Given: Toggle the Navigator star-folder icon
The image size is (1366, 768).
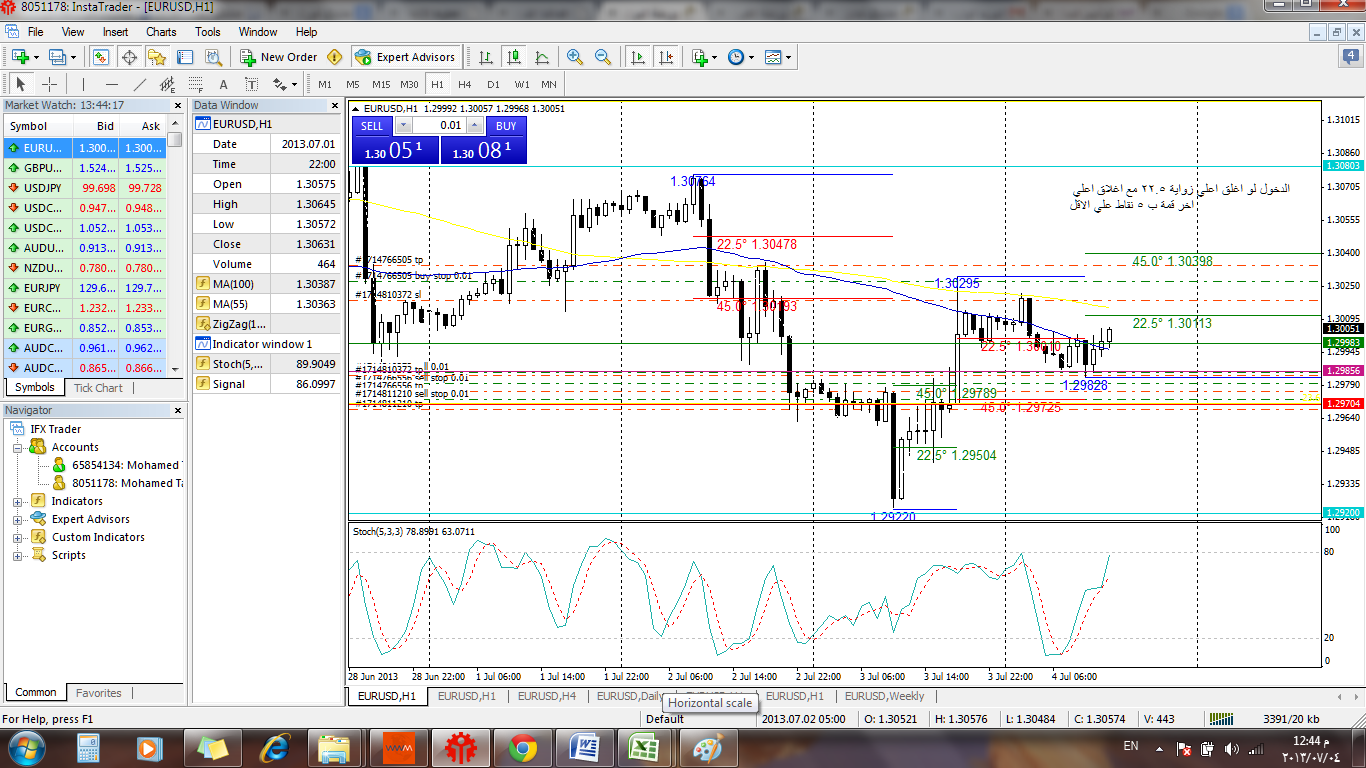Looking at the screenshot, I should 157,57.
